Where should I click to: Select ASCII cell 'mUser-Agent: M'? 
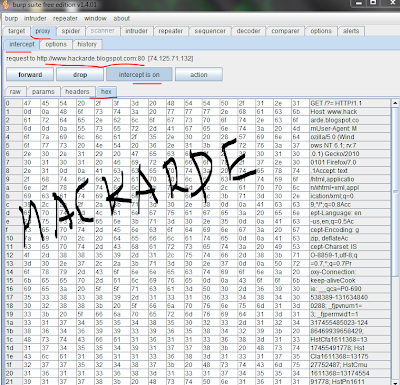coord(349,129)
